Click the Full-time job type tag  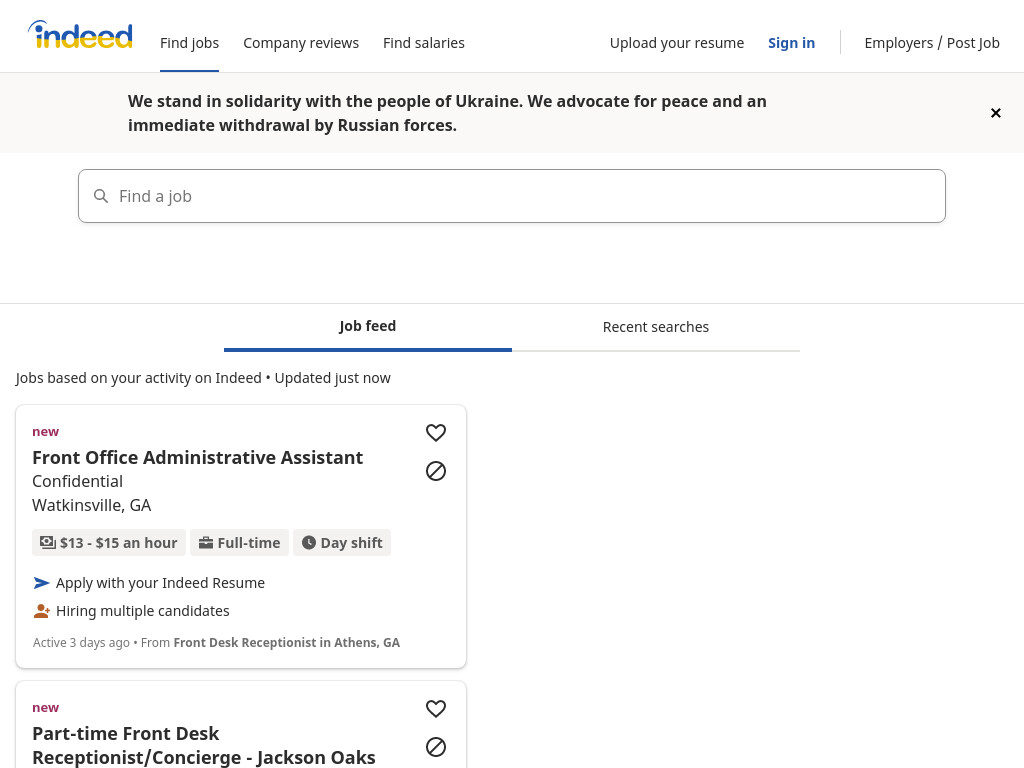tap(240, 543)
